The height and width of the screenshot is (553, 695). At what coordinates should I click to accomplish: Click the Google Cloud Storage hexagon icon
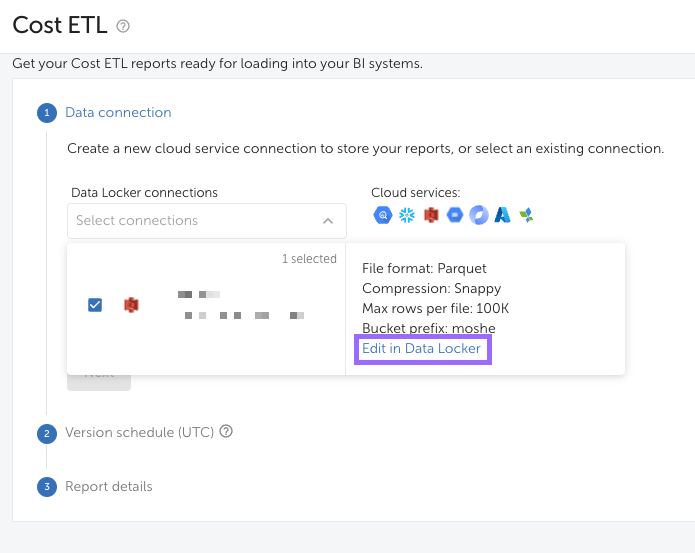tap(455, 215)
